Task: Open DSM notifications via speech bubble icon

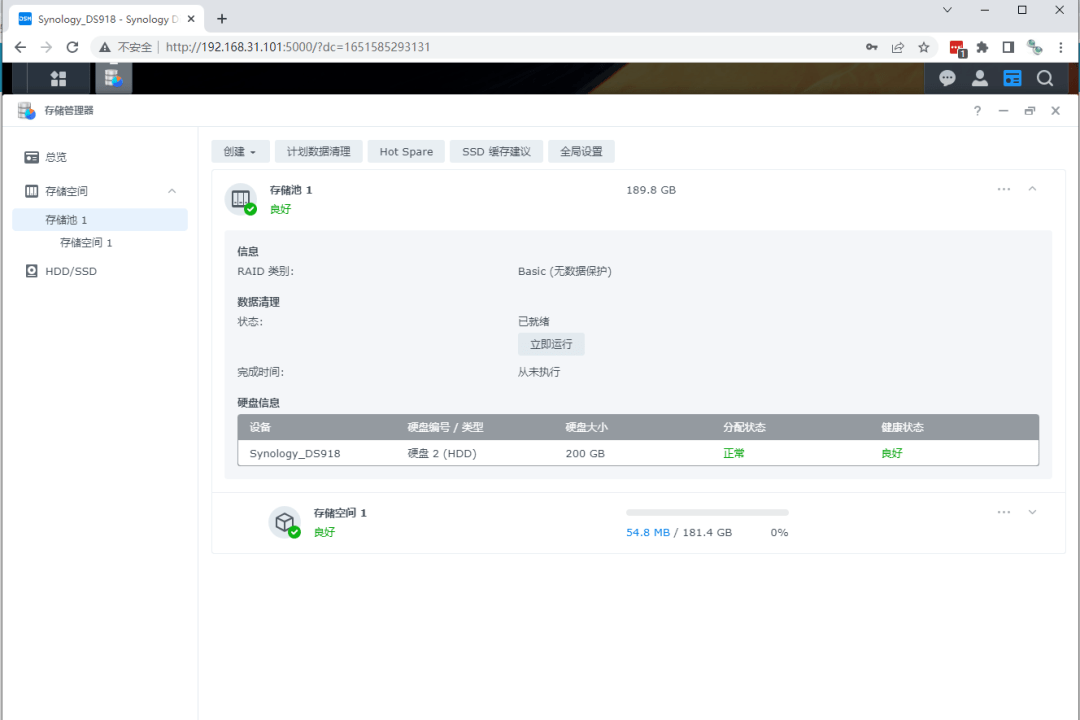Action: 946,77
